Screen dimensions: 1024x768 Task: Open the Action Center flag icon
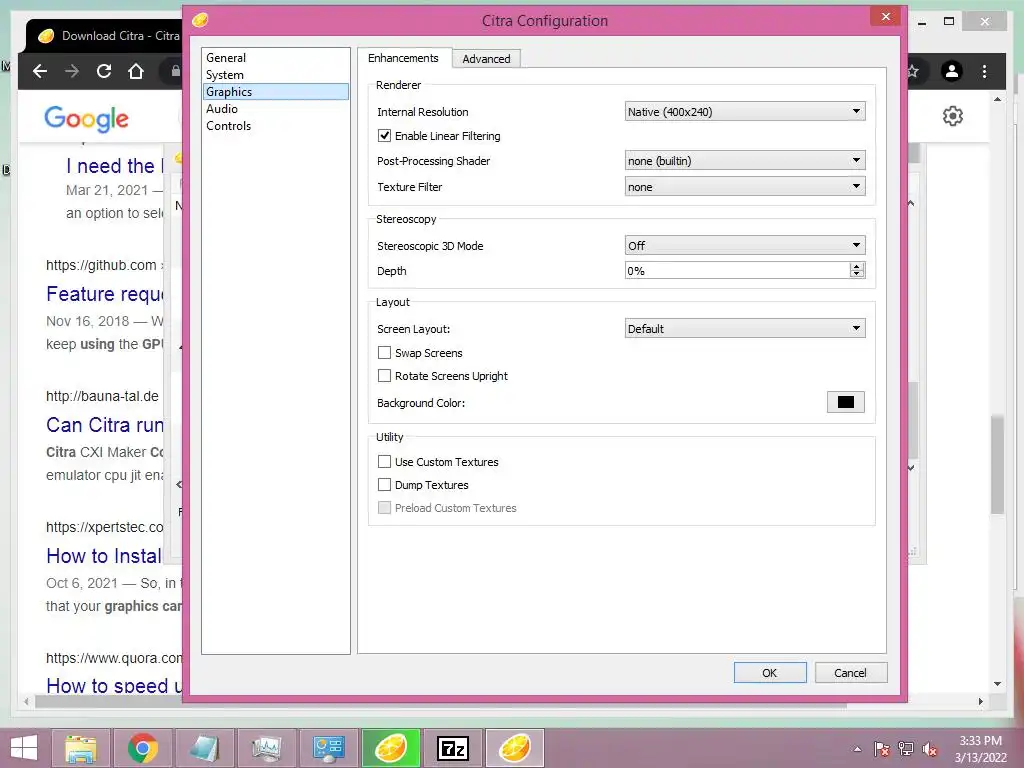[x=881, y=749]
